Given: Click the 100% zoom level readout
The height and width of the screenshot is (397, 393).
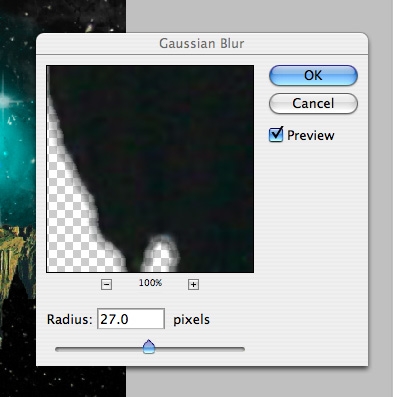Looking at the screenshot, I should click(x=150, y=283).
